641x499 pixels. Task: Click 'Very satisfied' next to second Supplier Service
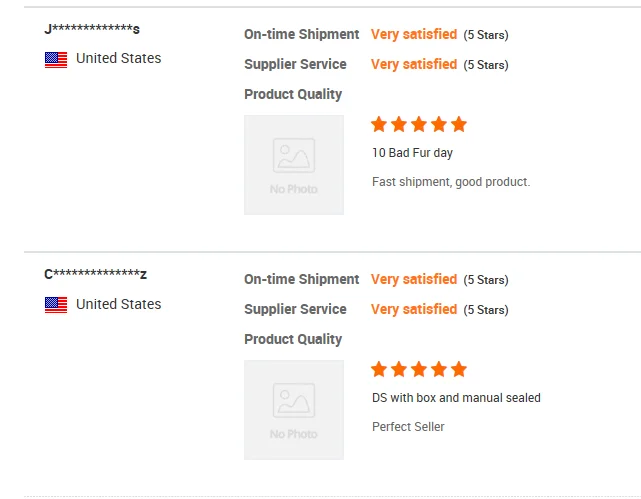(x=414, y=309)
